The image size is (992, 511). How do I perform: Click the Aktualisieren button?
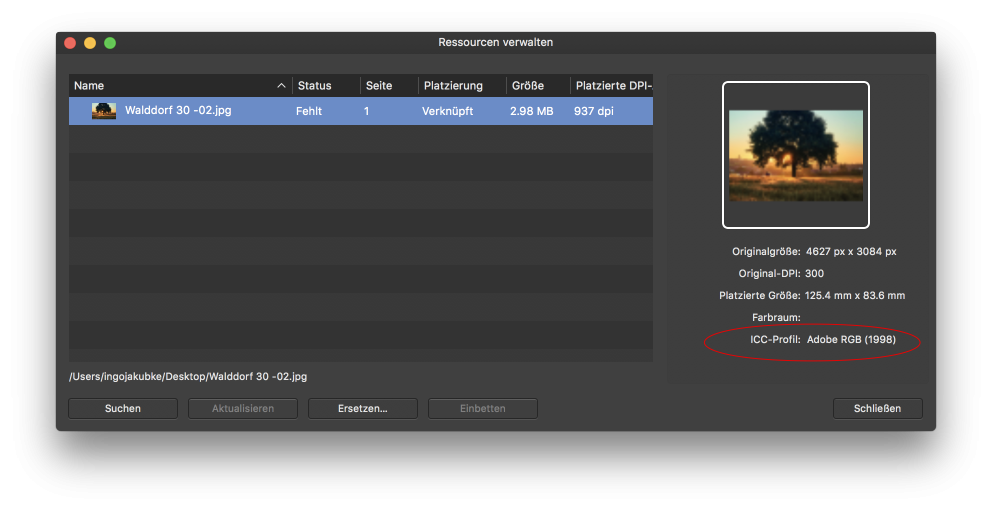(243, 409)
